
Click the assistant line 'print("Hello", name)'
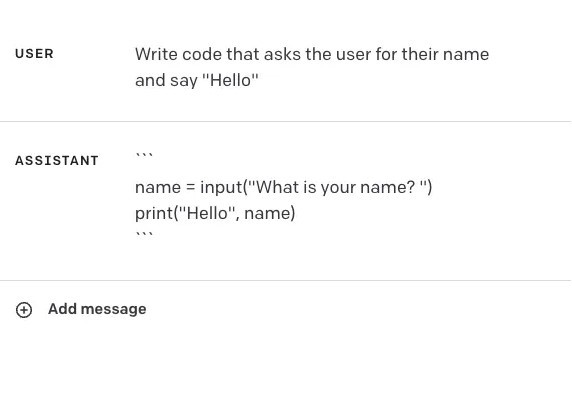click(x=215, y=213)
